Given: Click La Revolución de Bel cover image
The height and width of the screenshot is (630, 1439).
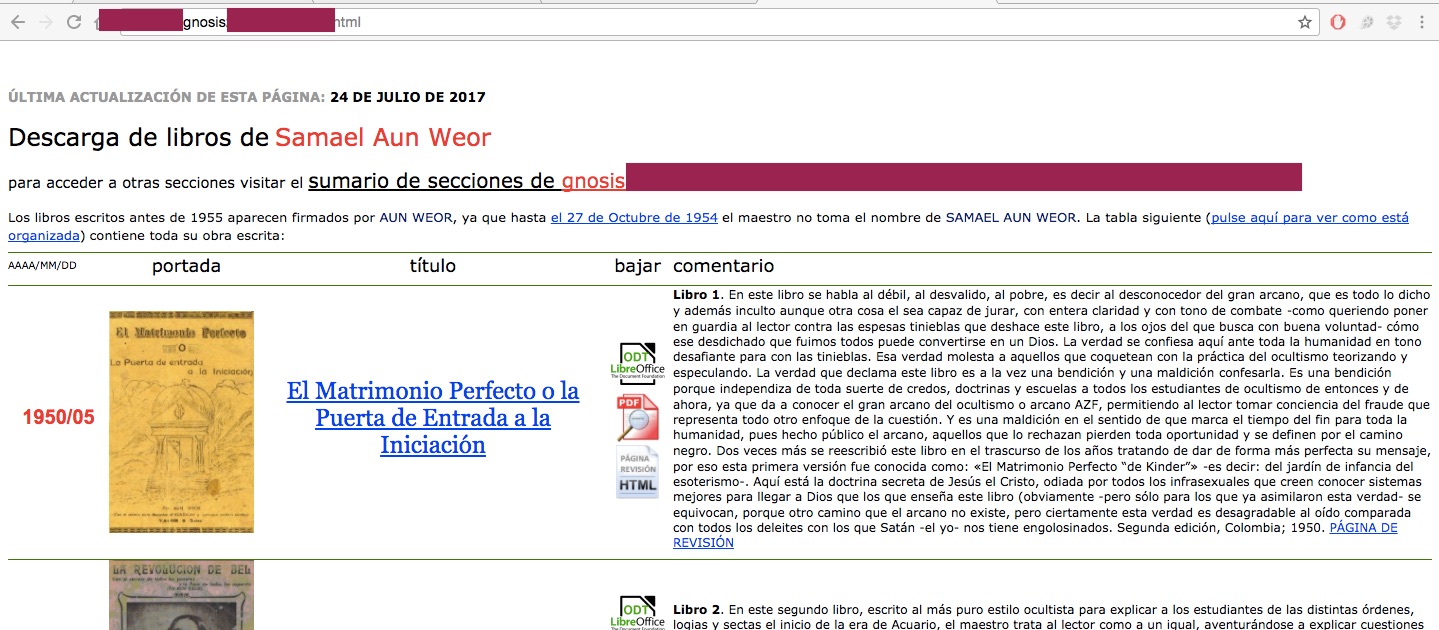Looking at the screenshot, I should [181, 595].
